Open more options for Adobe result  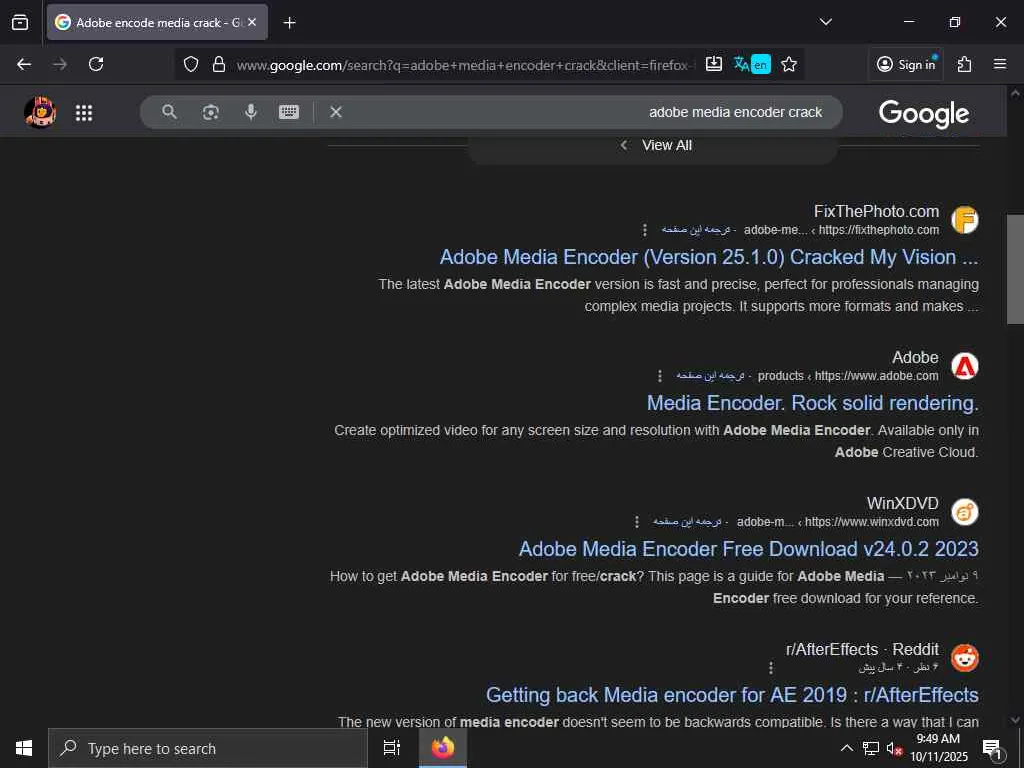(x=660, y=376)
